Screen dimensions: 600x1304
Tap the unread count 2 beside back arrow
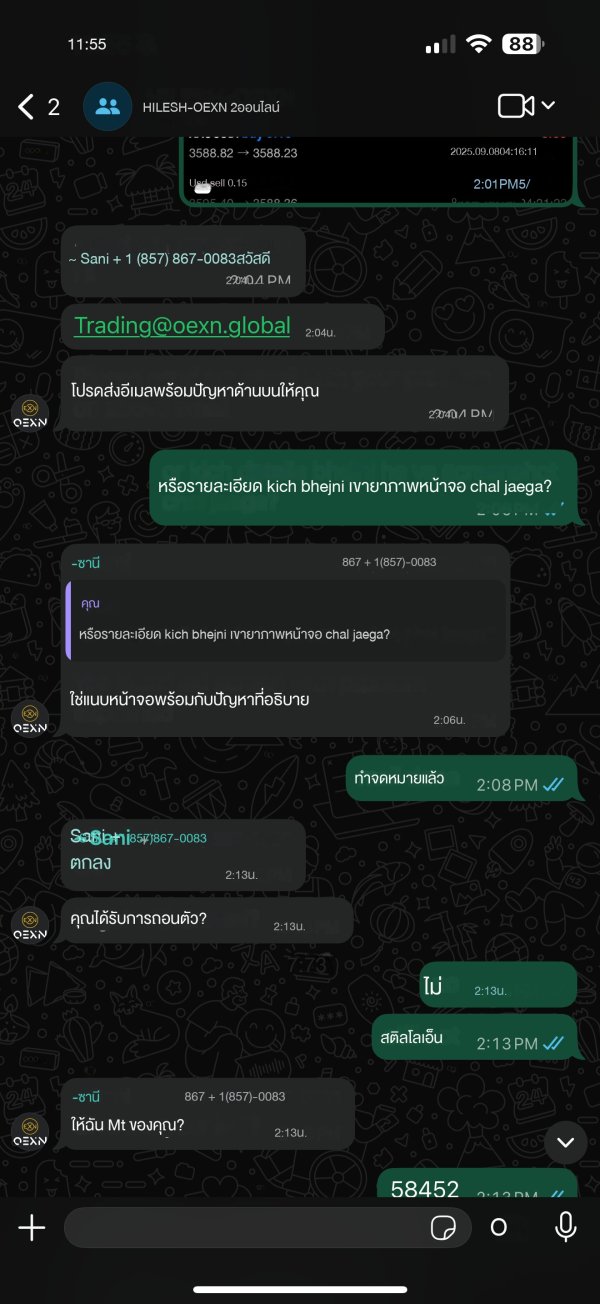[x=54, y=107]
